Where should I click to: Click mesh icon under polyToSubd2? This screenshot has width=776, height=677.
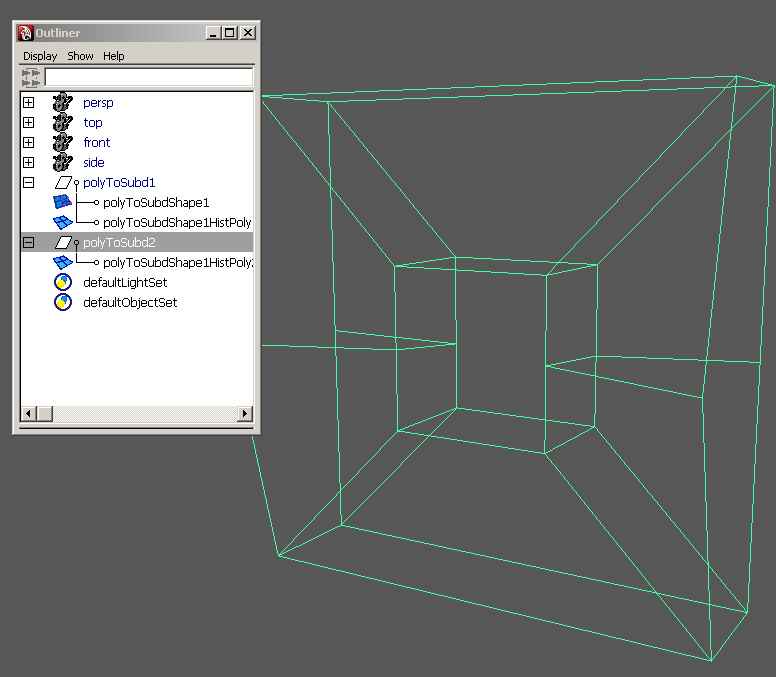click(x=63, y=262)
